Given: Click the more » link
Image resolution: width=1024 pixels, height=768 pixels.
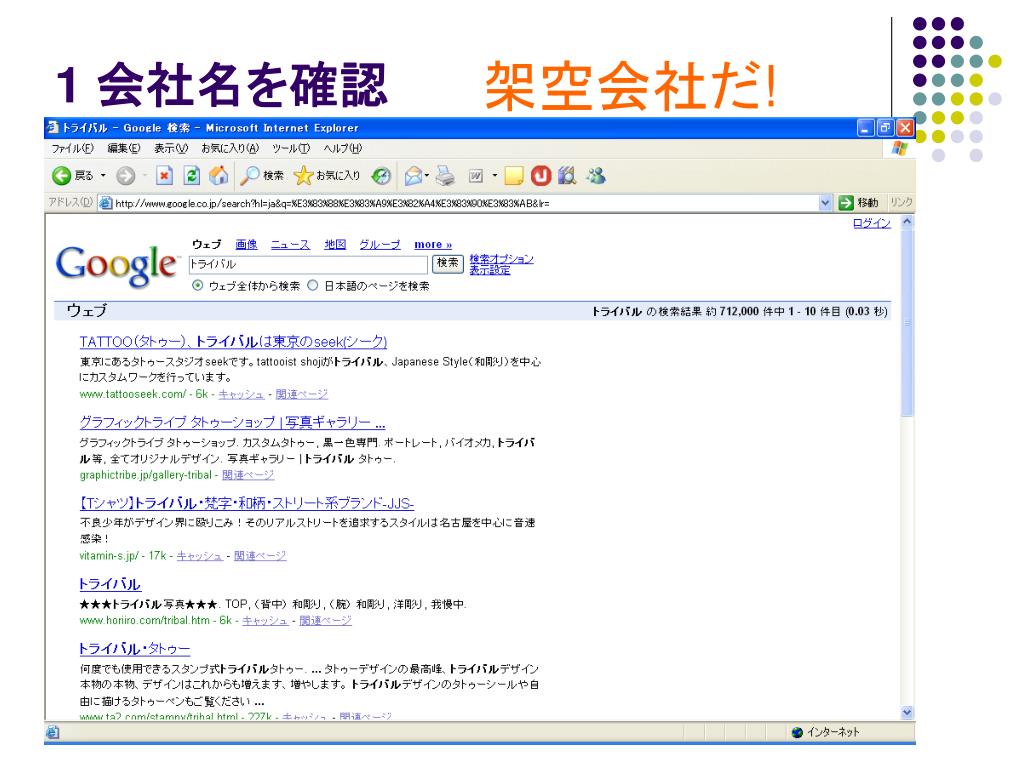Looking at the screenshot, I should pyautogui.click(x=433, y=244).
